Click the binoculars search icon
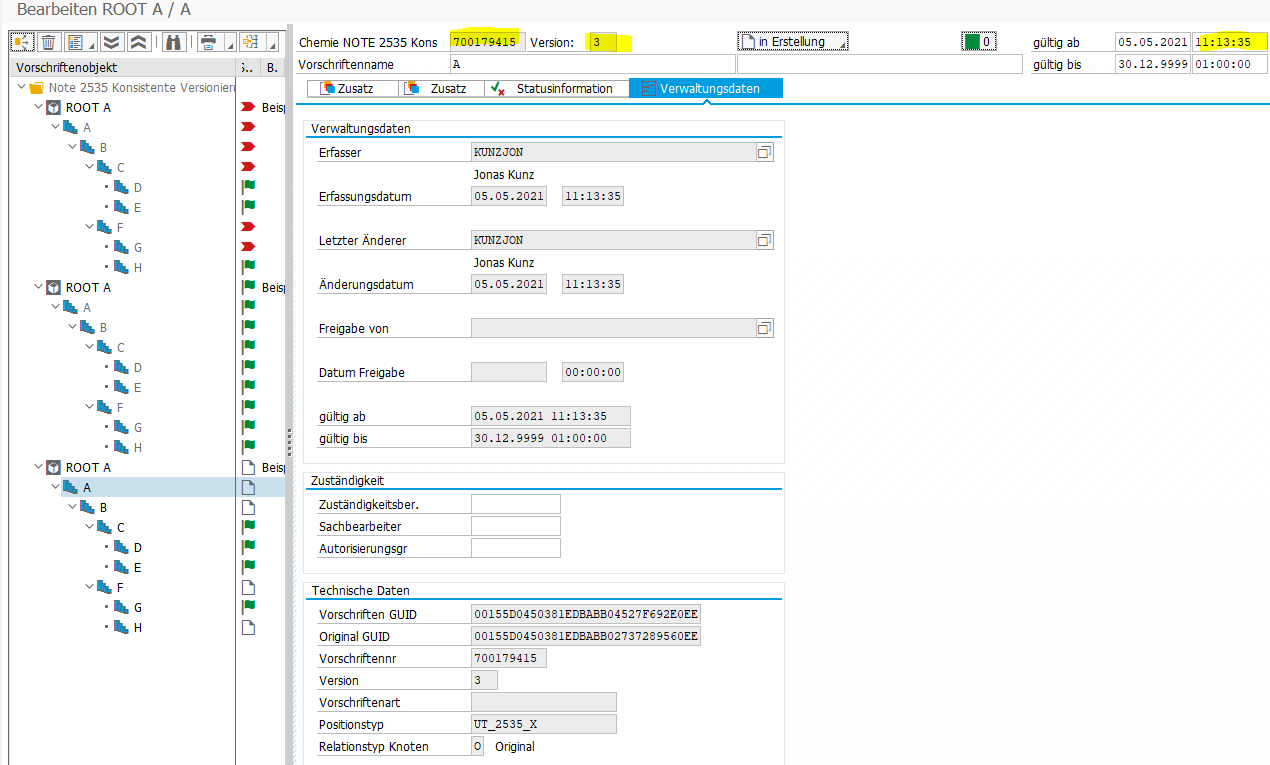This screenshot has height=765, width=1270. [x=173, y=42]
